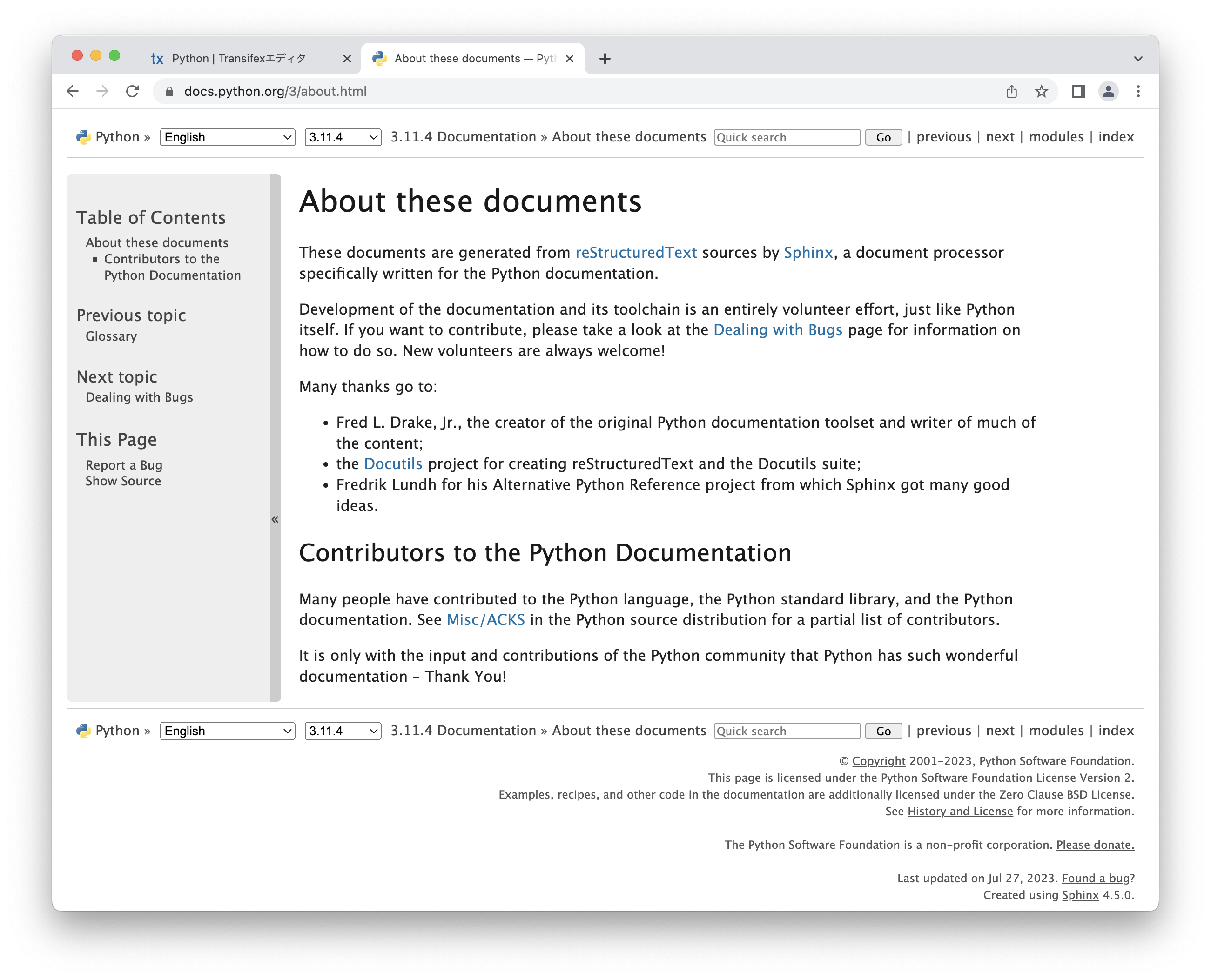Click the share page icon
1211x980 pixels.
[1011, 92]
